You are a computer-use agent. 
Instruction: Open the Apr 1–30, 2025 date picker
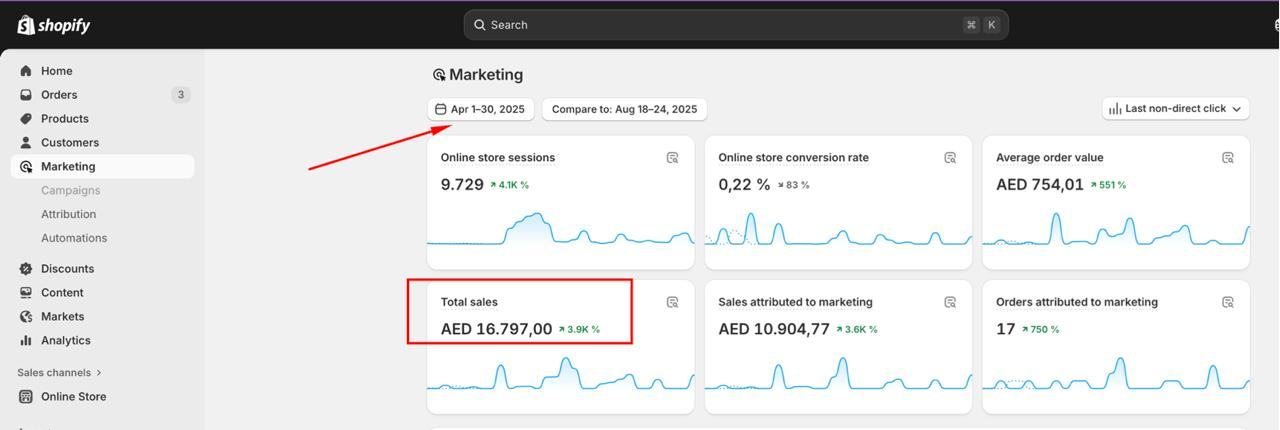click(x=481, y=109)
